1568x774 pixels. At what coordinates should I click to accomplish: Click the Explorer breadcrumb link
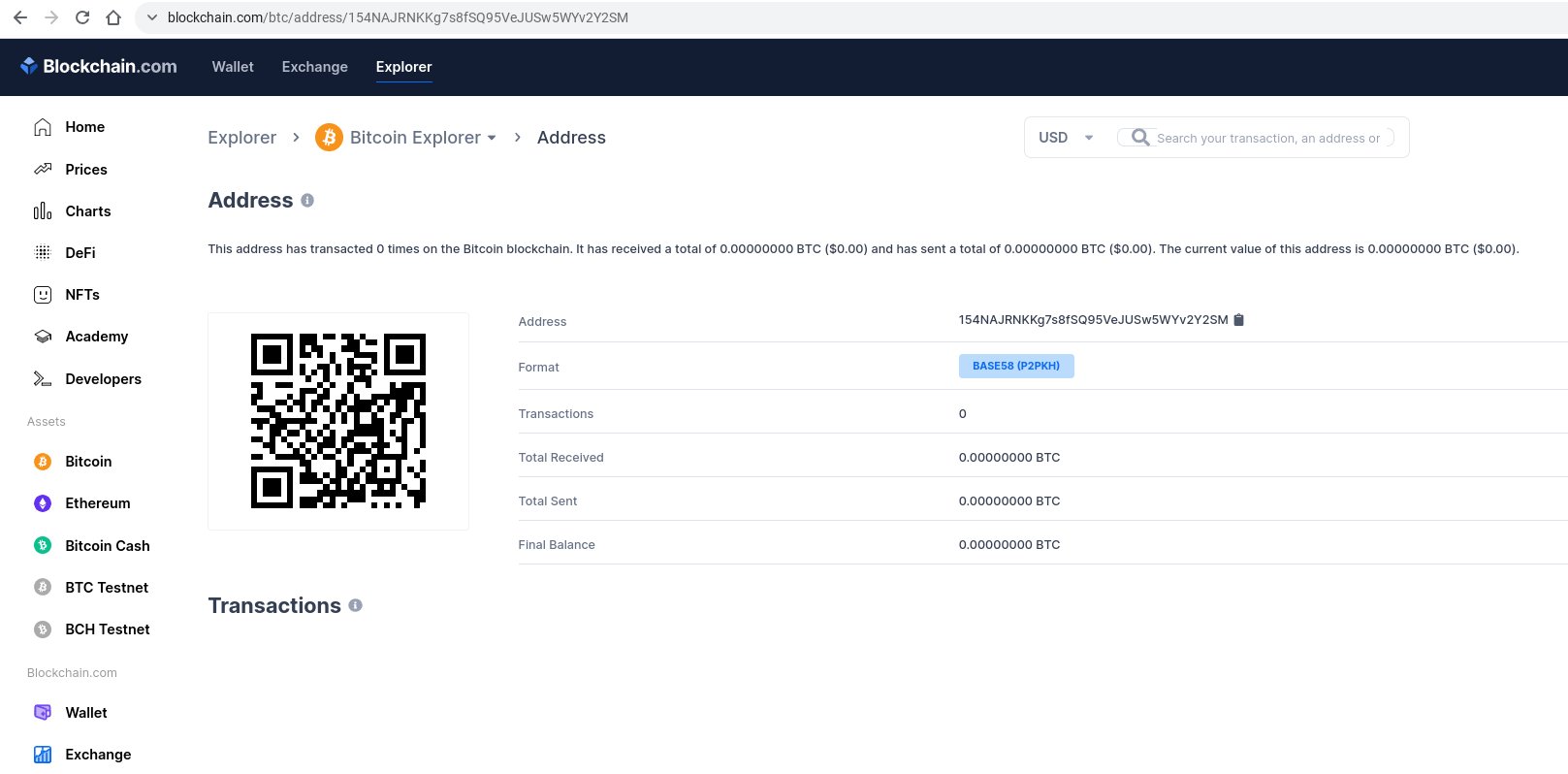click(241, 138)
